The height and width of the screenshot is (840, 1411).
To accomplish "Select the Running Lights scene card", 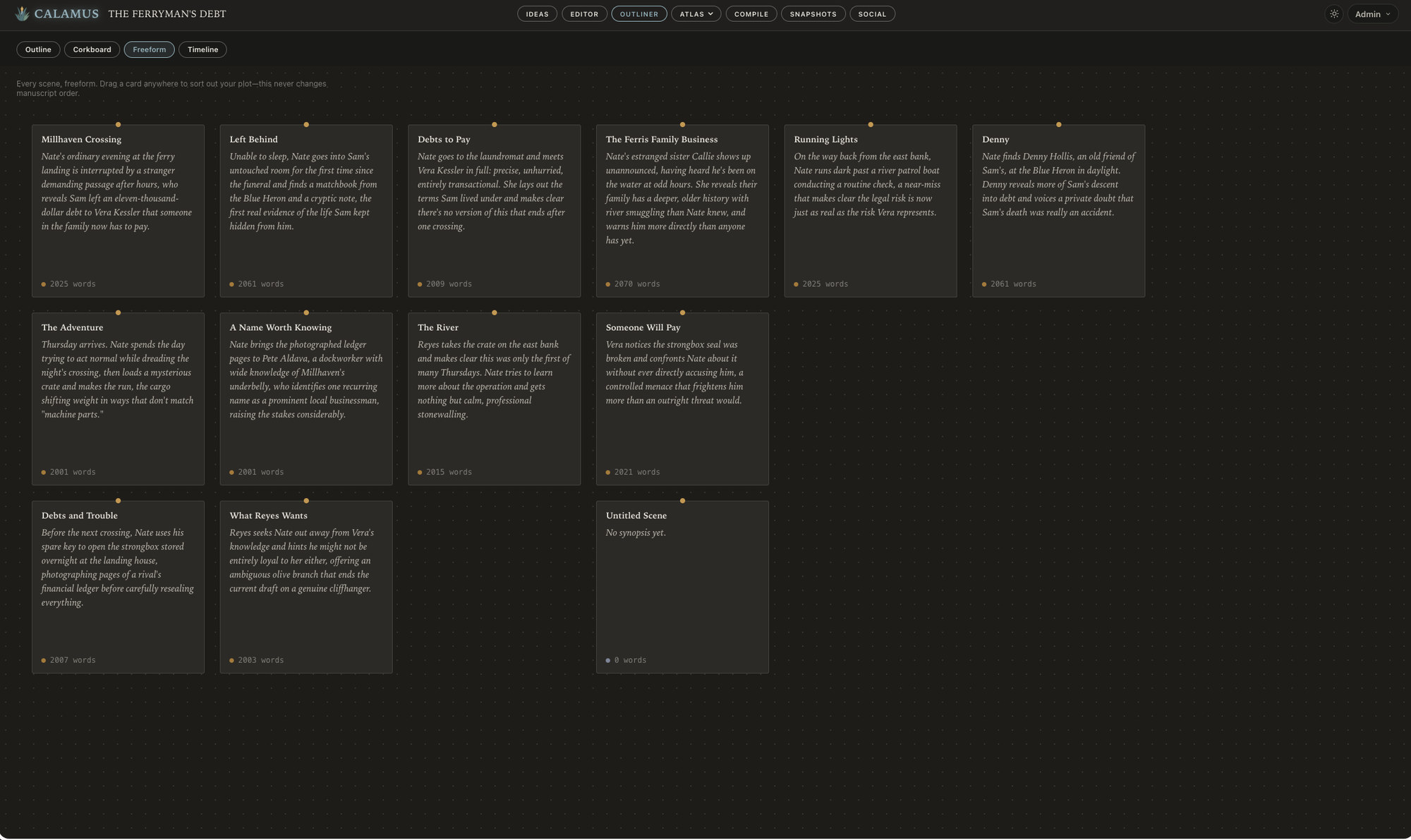I will [x=871, y=211].
